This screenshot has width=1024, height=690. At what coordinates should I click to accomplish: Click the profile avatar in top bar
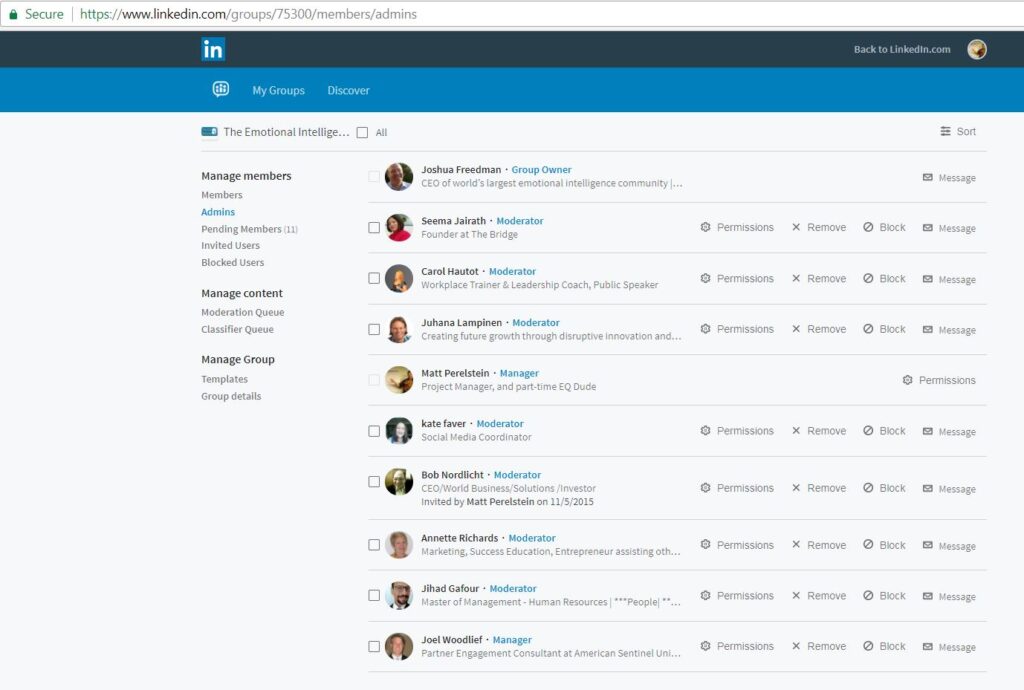(976, 49)
